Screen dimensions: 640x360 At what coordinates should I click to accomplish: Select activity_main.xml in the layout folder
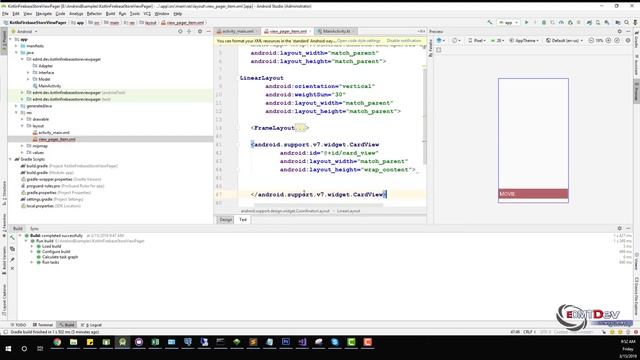click(53, 133)
